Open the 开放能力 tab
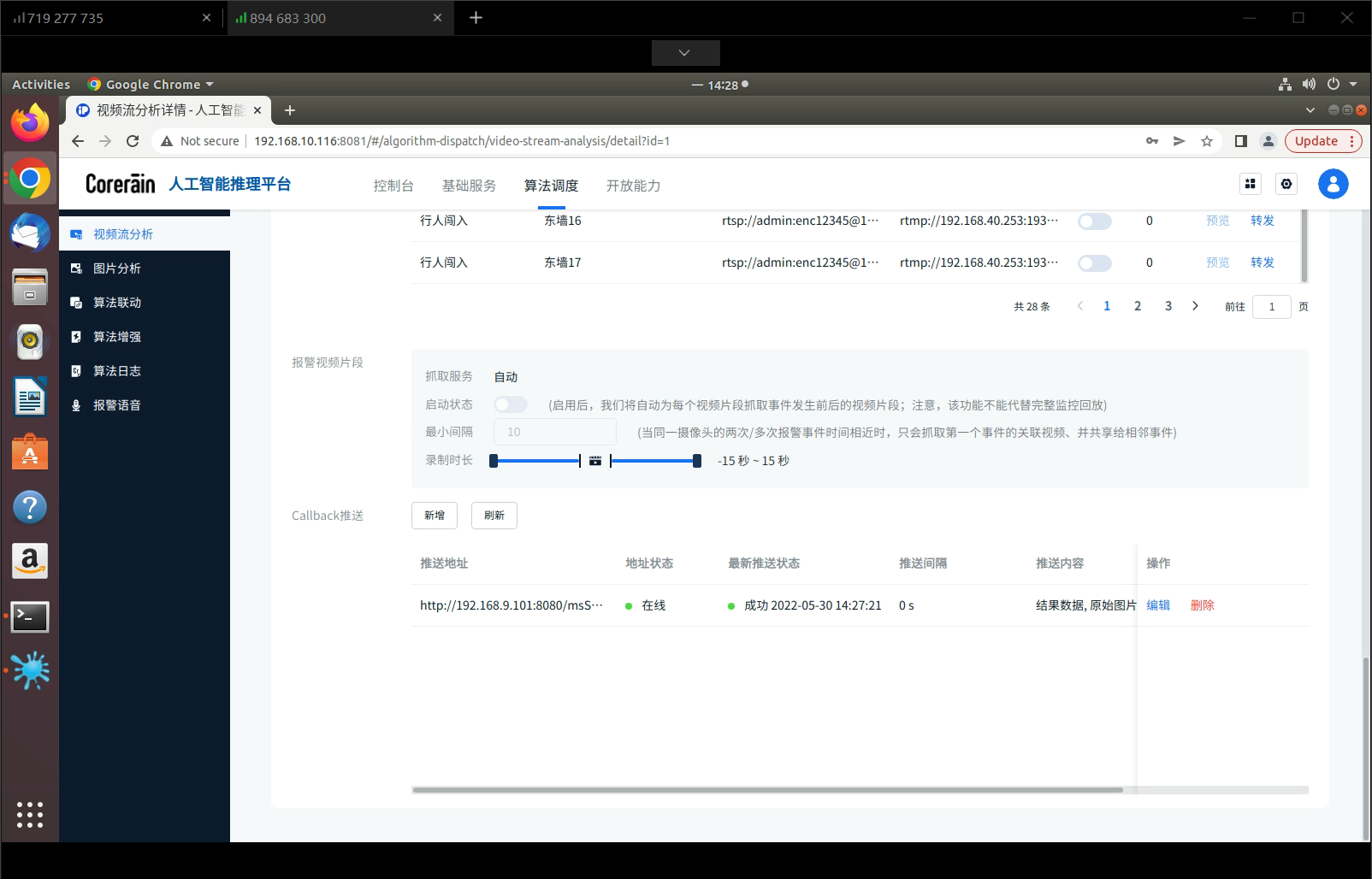Screen dimensions: 1372x879 click(x=633, y=186)
